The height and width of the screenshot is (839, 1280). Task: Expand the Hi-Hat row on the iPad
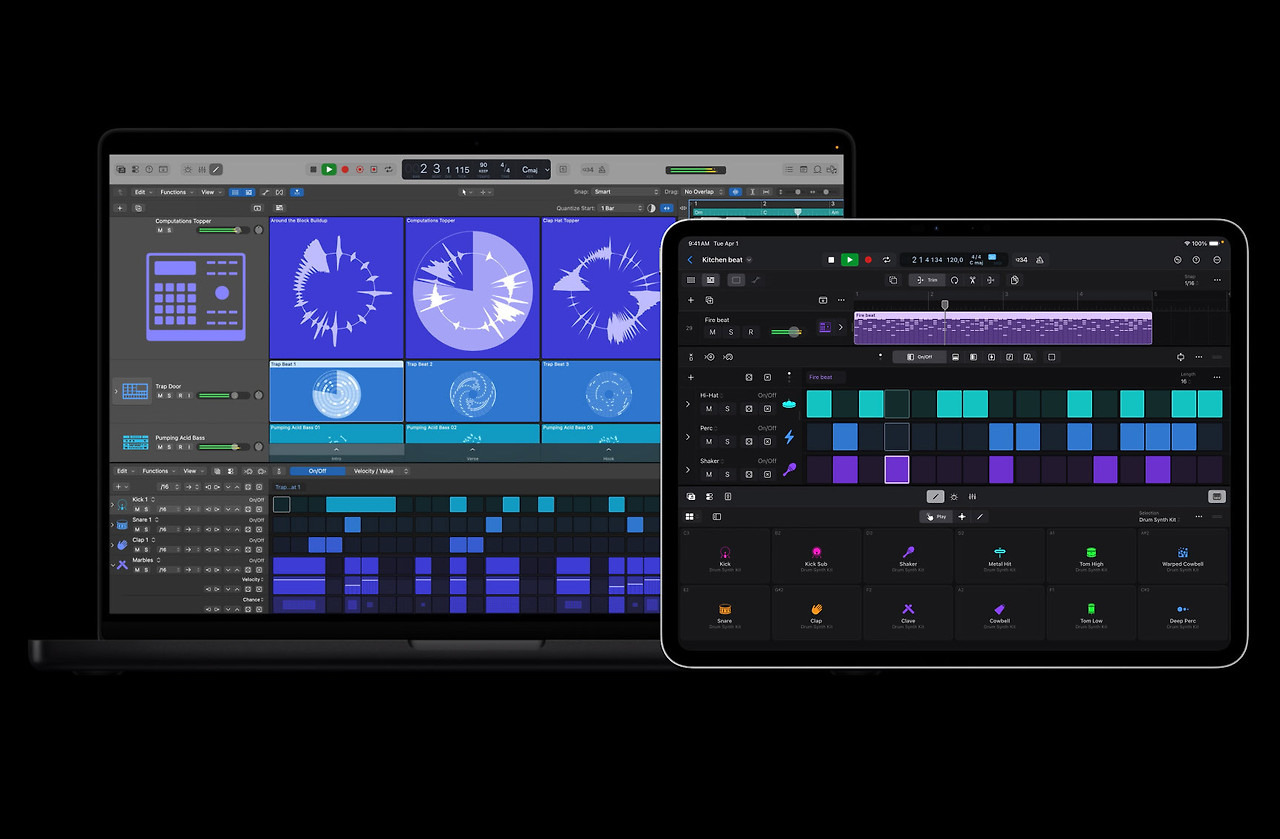(688, 404)
